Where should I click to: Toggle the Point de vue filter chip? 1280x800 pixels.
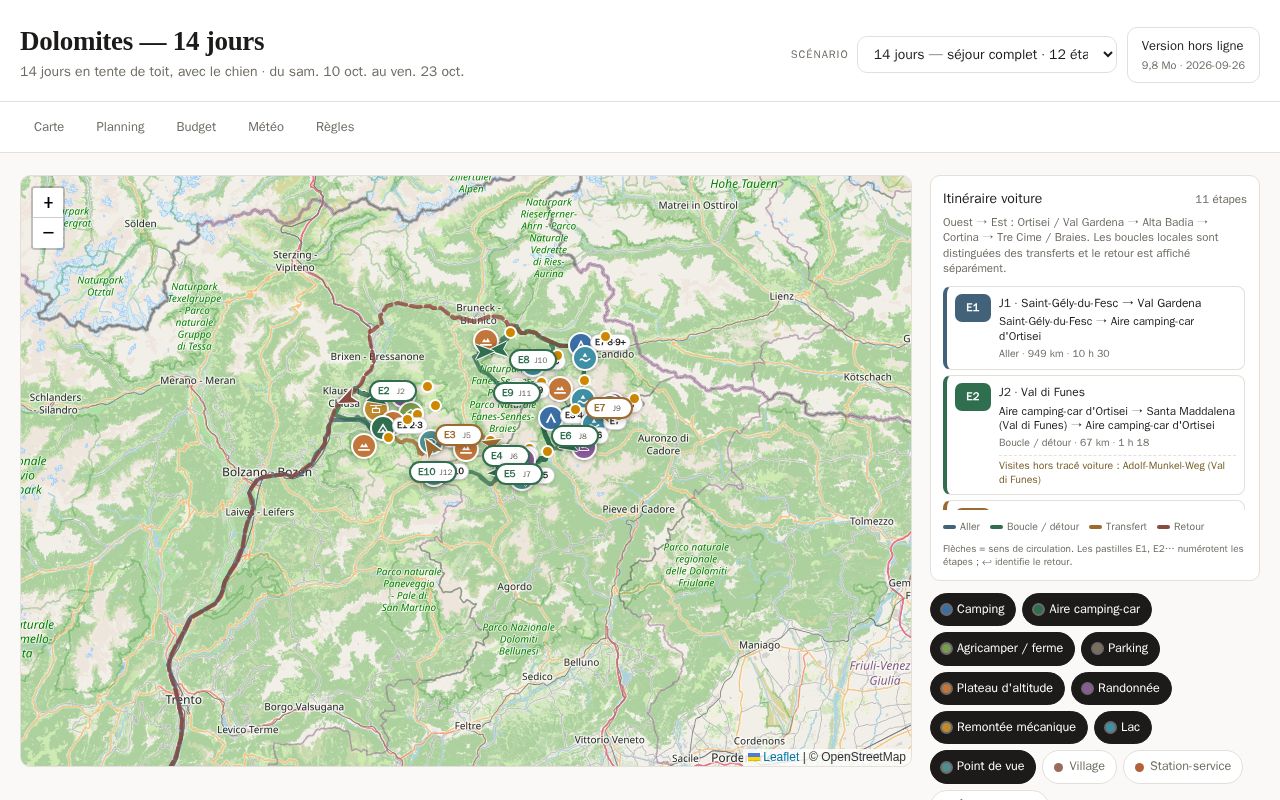tap(983, 766)
